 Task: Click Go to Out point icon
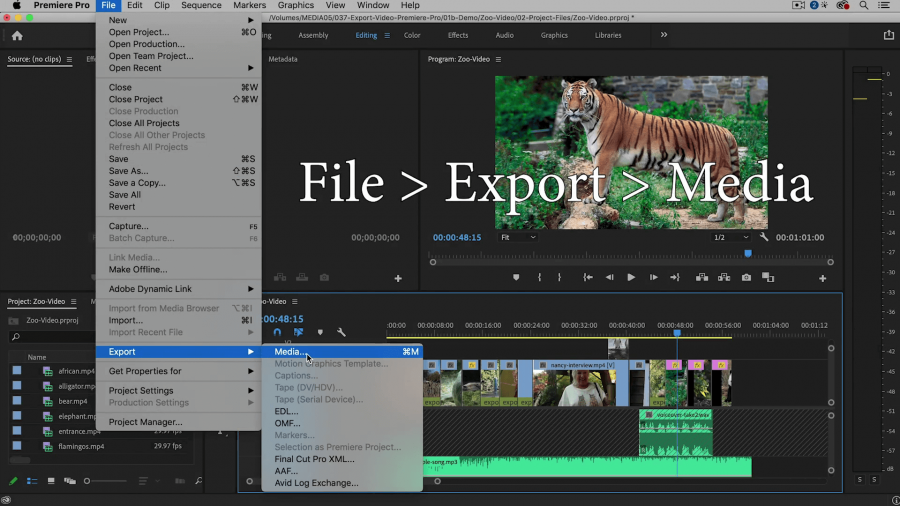[x=675, y=278]
